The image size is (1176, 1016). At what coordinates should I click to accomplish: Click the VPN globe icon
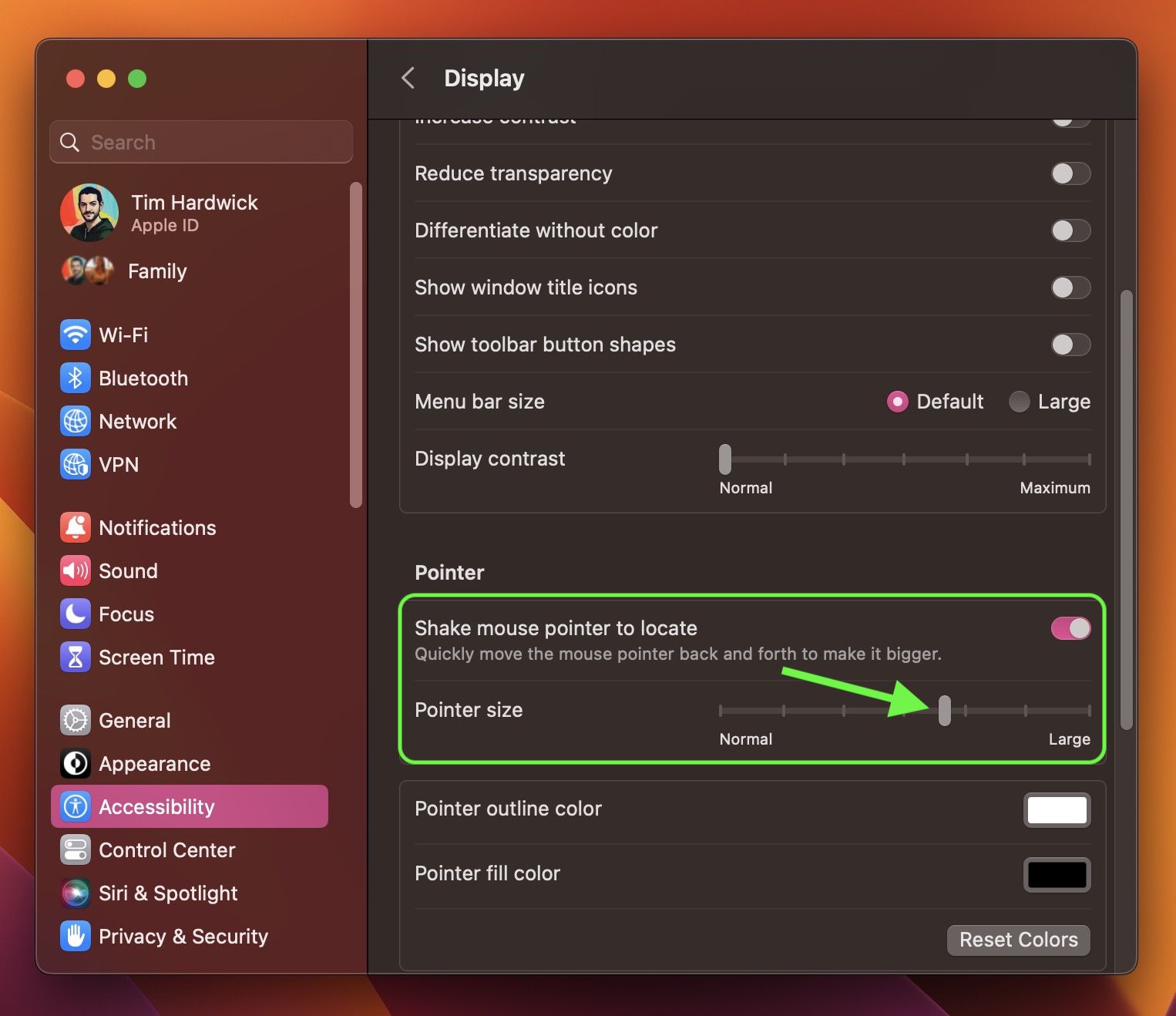coord(76,464)
